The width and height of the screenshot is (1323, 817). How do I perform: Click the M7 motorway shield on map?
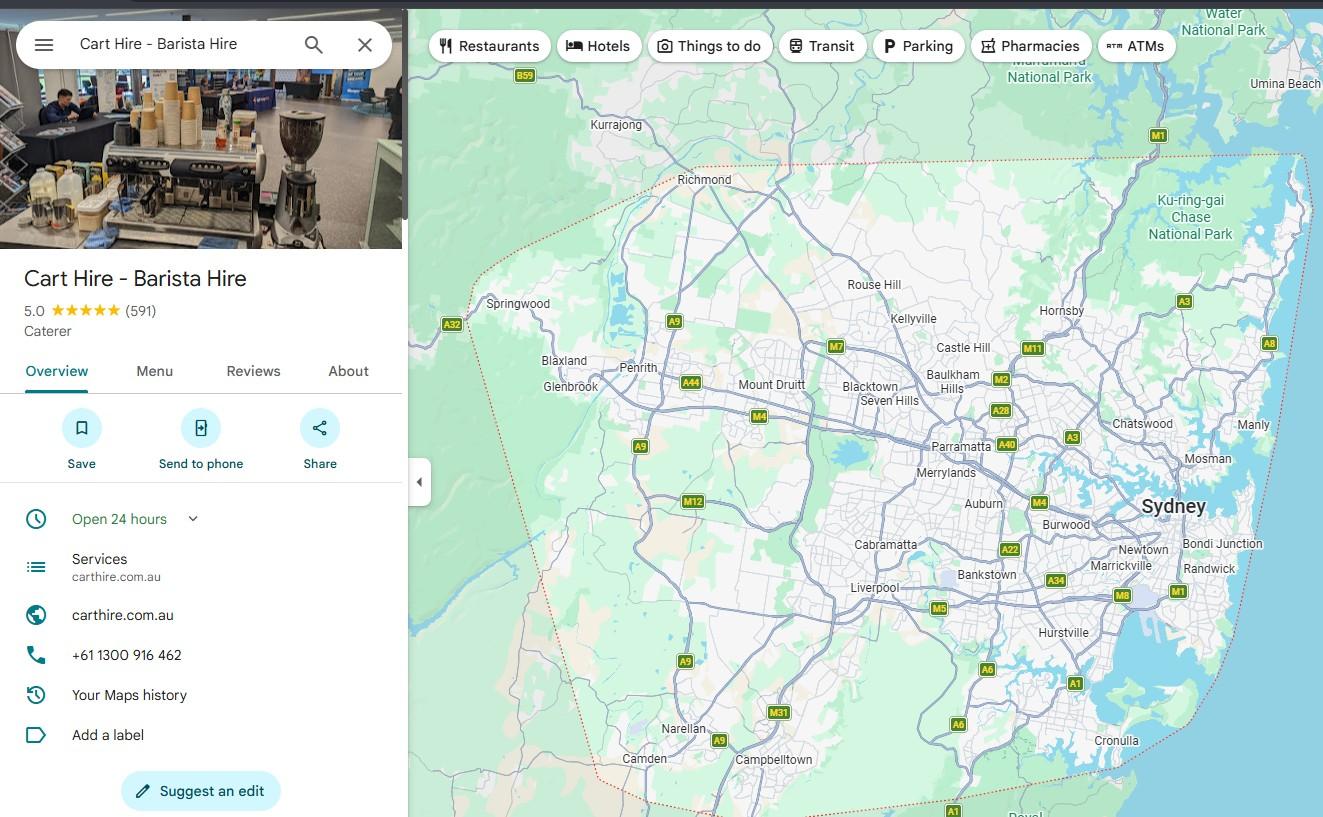click(x=837, y=347)
